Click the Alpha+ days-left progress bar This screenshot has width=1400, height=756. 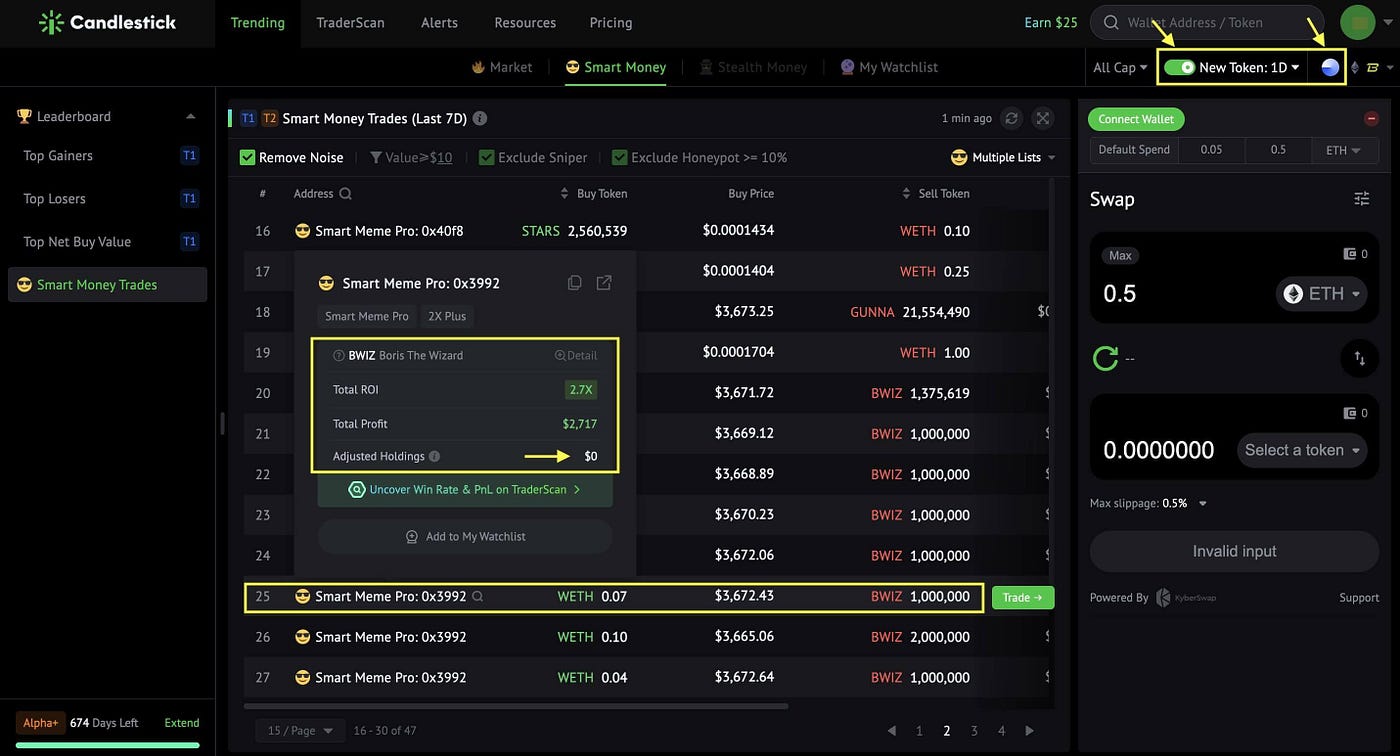pos(107,744)
